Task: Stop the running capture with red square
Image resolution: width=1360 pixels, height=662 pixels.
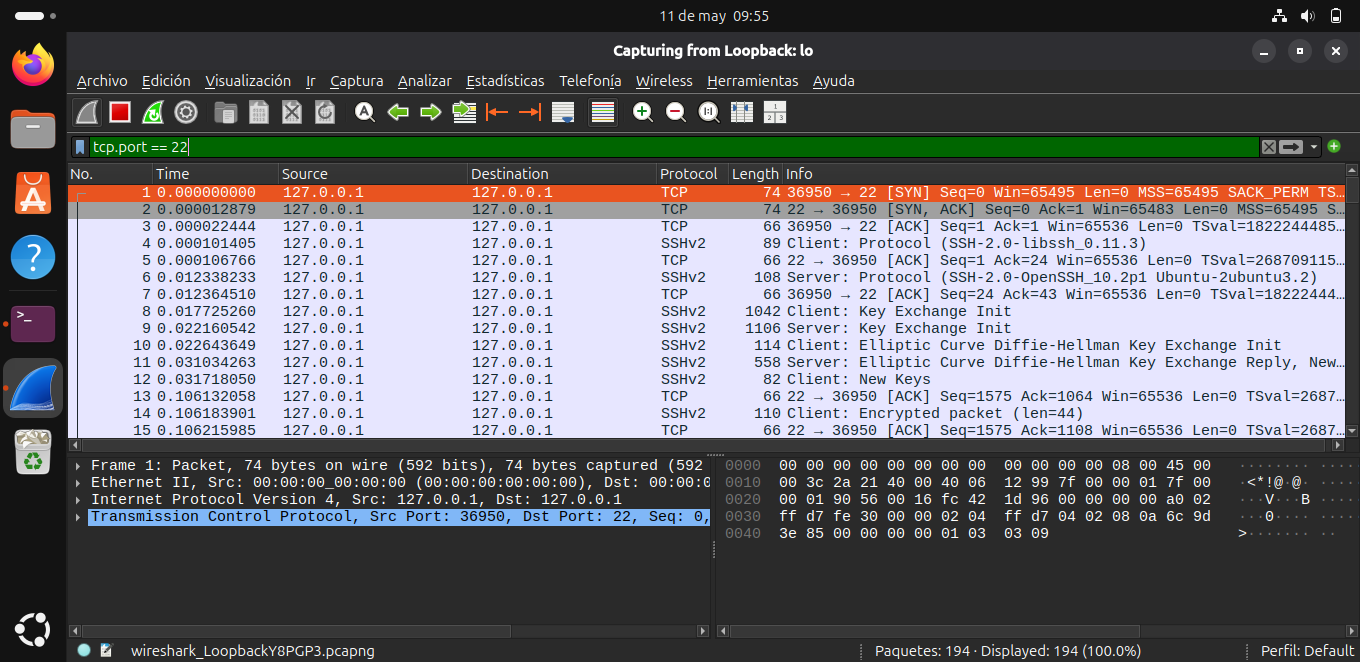Action: tap(120, 112)
